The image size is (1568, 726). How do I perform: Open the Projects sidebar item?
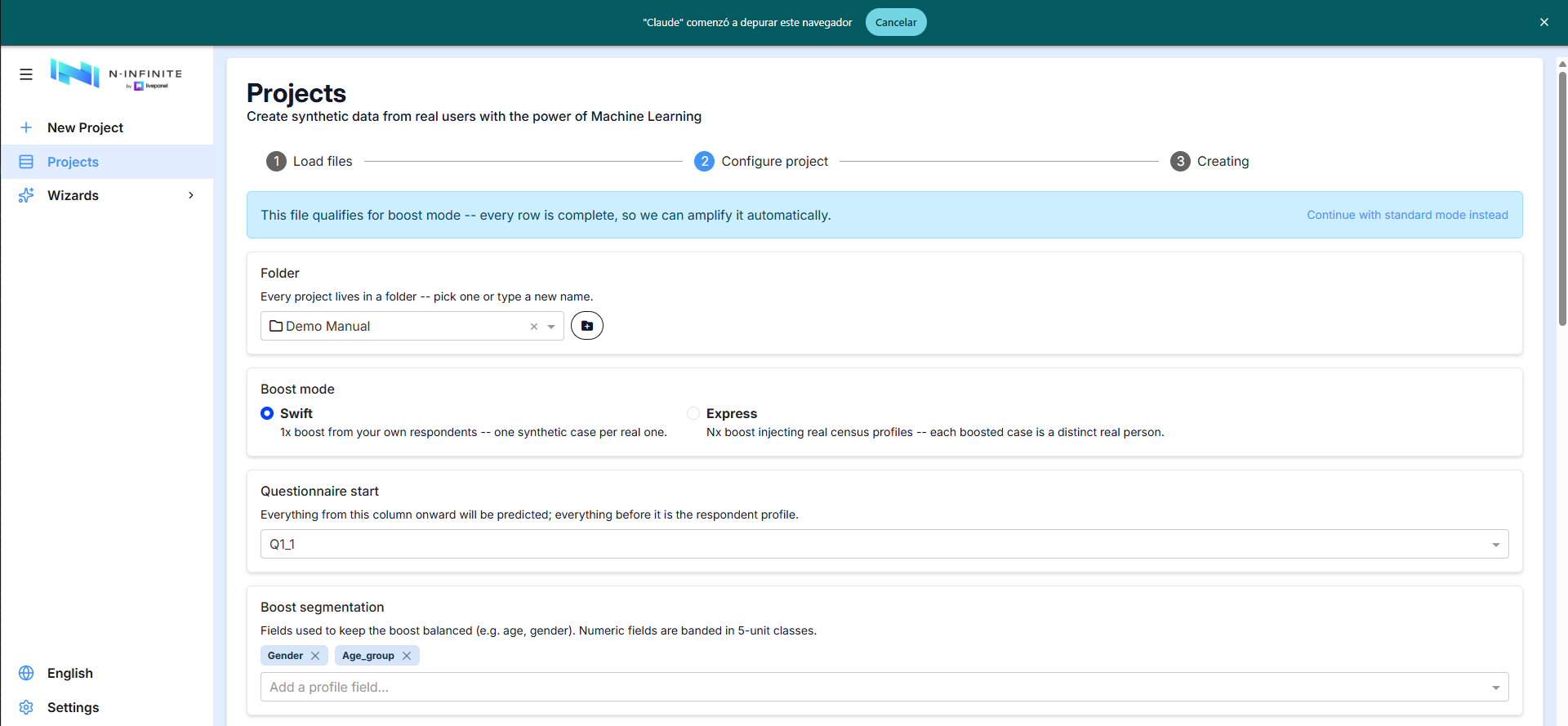(x=107, y=162)
